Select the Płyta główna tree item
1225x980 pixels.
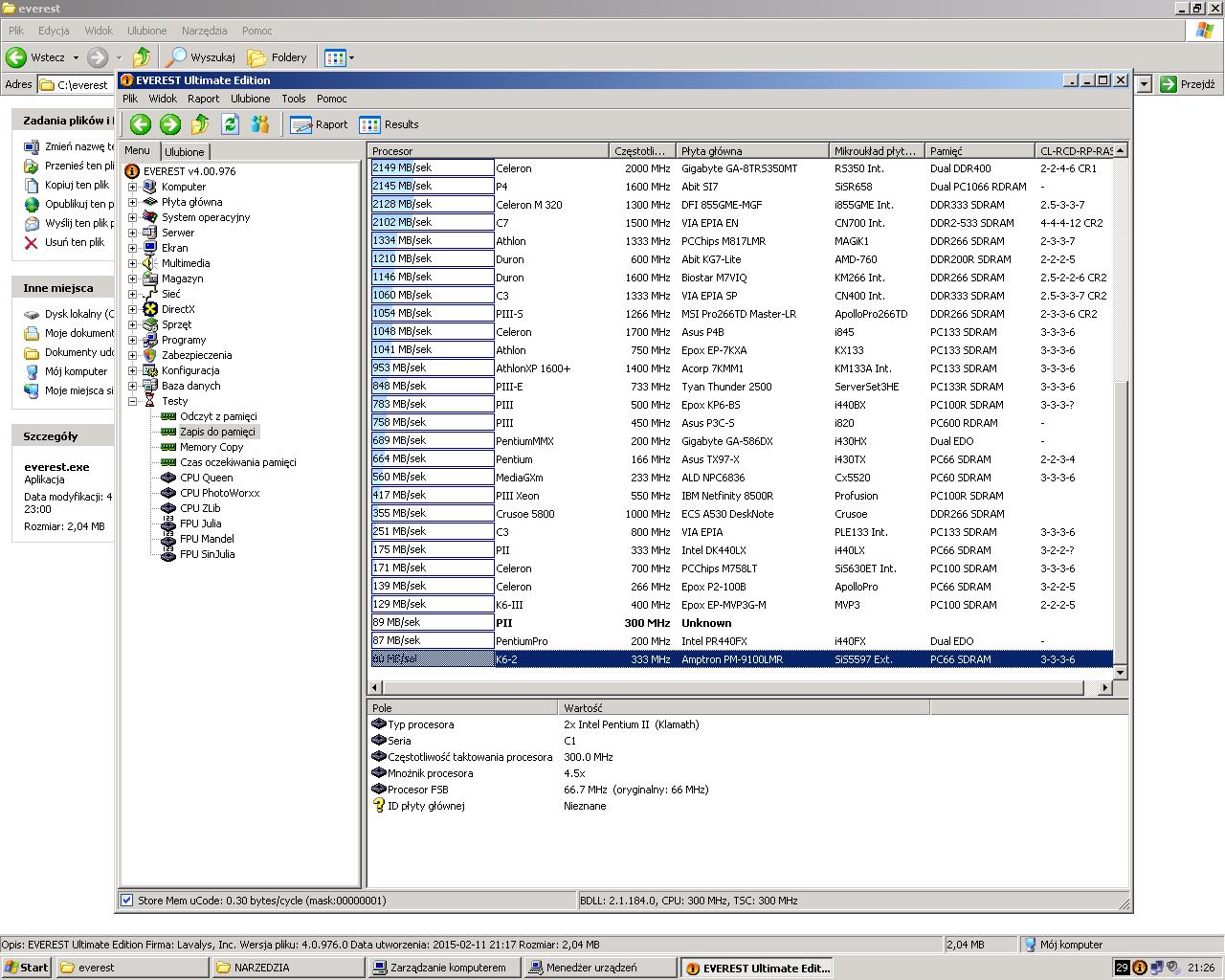click(x=191, y=202)
